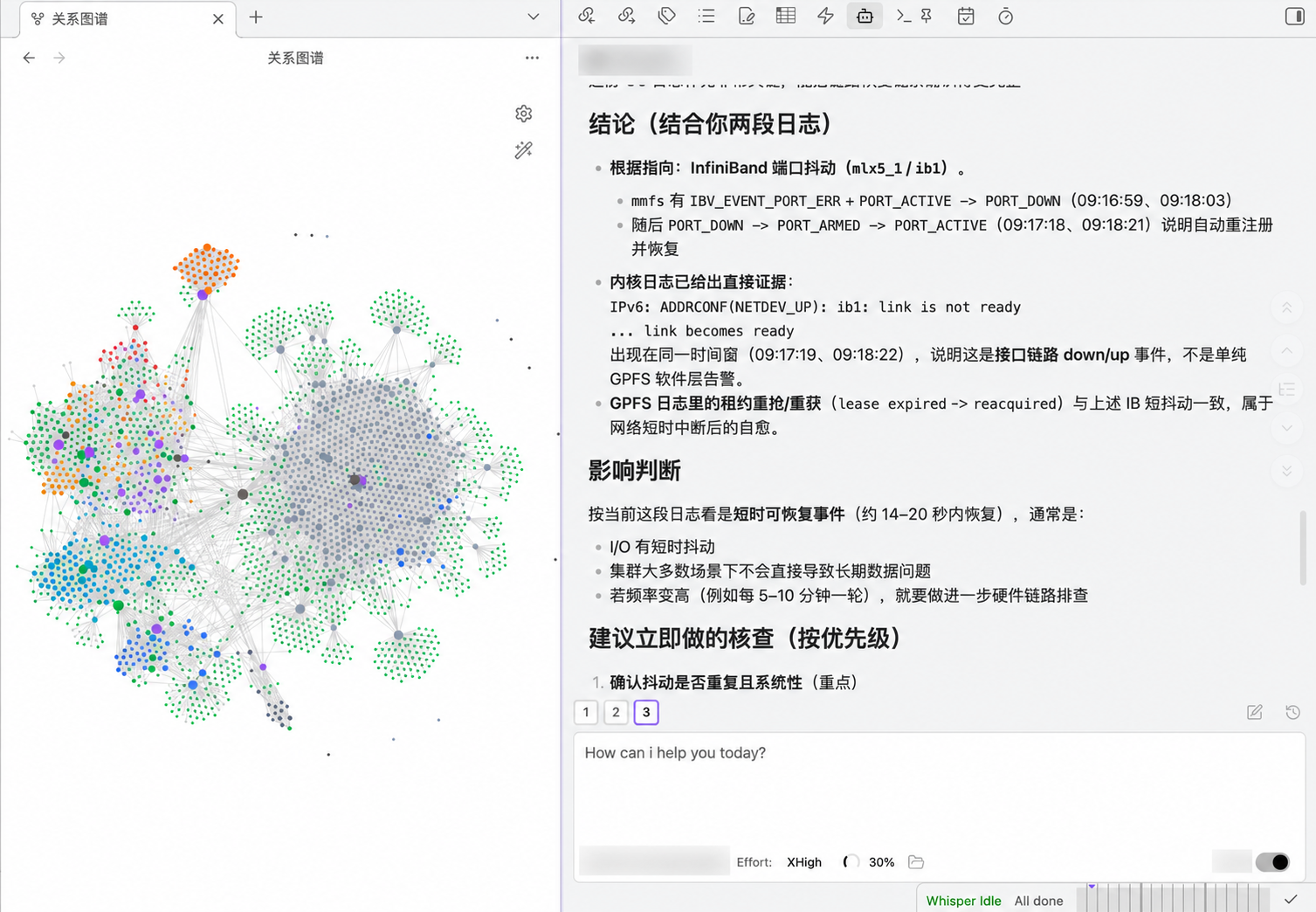Click the '内核日志已给出直接证据' bullet
1316x912 pixels.
coord(701,282)
